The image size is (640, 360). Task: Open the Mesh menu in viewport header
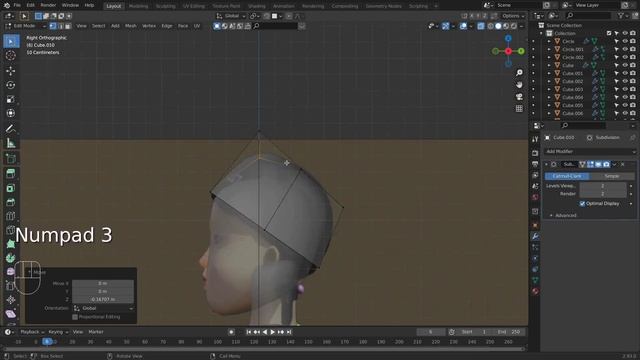point(131,26)
